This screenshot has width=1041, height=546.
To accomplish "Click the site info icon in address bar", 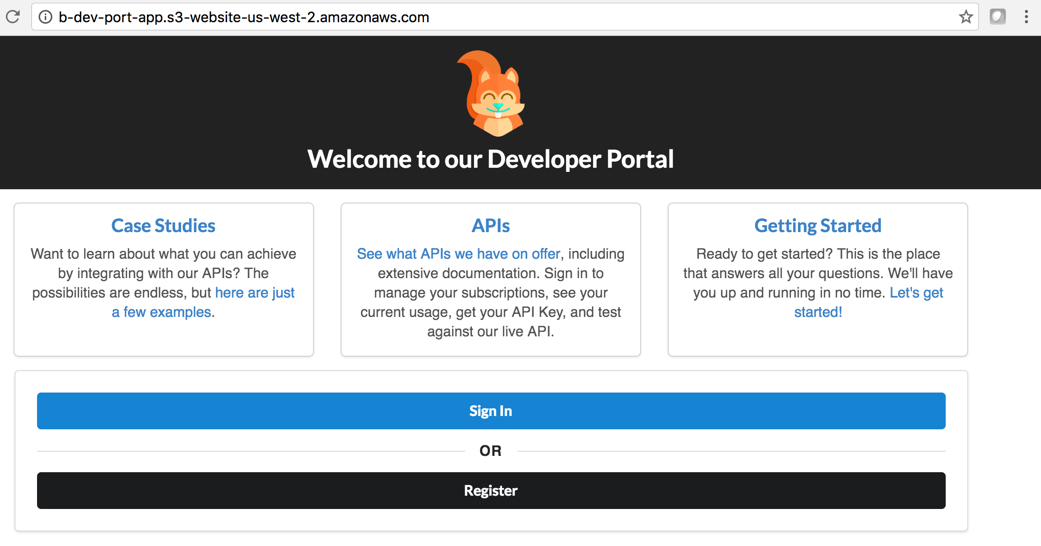I will [45, 17].
